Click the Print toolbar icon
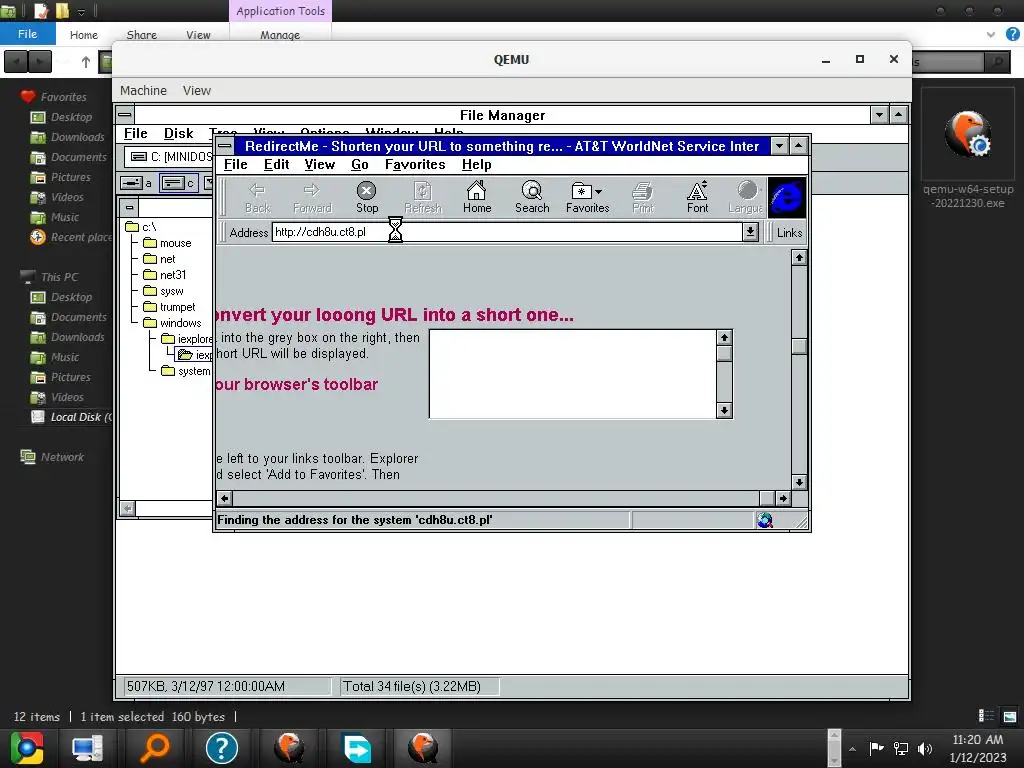This screenshot has height=768, width=1024. coord(643,197)
